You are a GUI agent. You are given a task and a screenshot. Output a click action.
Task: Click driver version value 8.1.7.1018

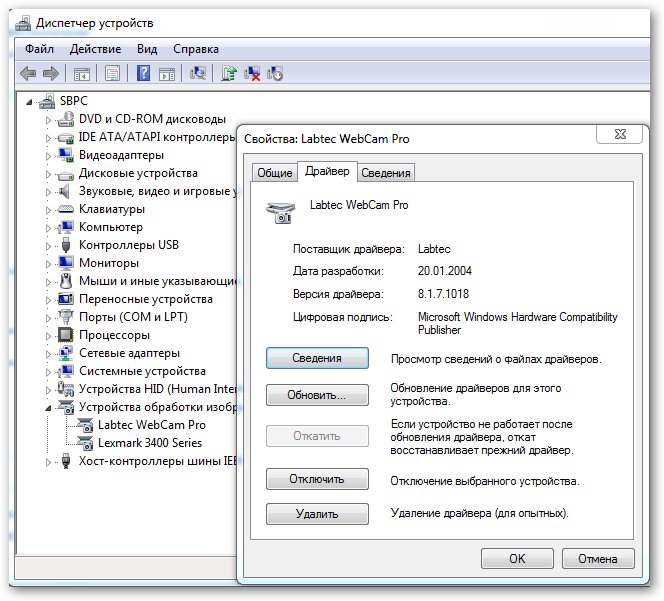[443, 294]
